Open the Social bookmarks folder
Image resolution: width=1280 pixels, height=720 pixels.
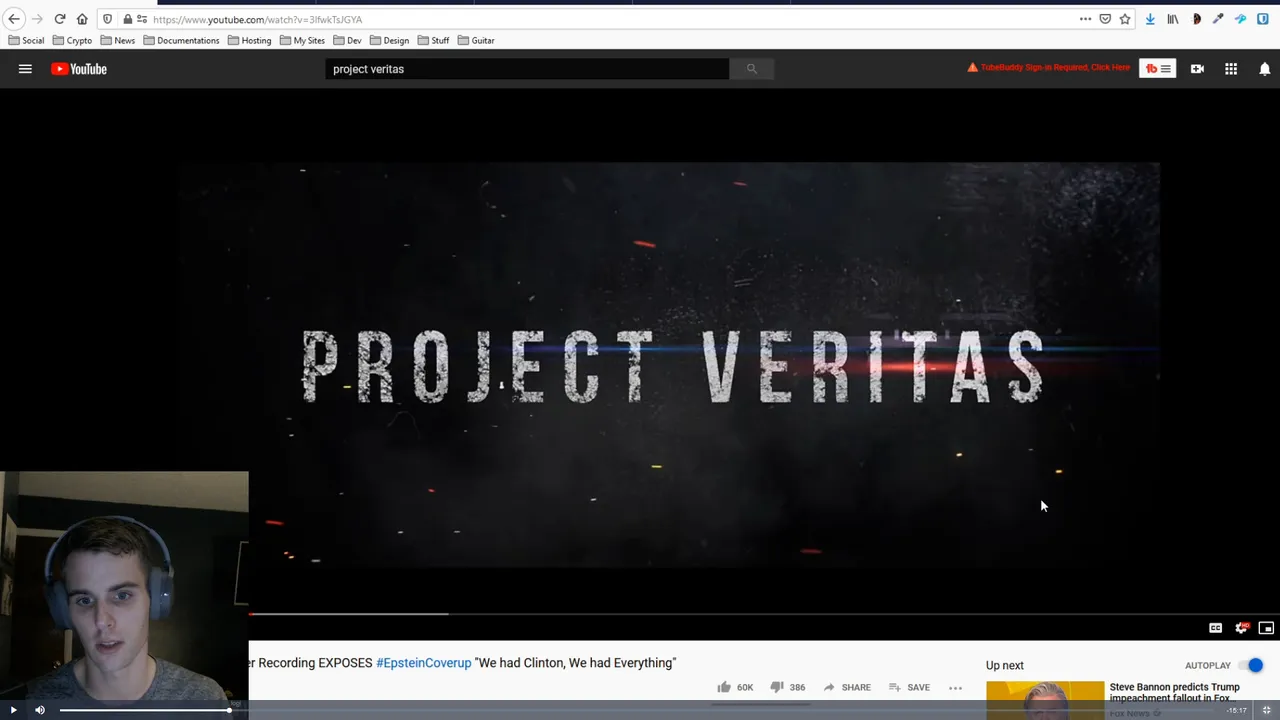[x=26, y=40]
